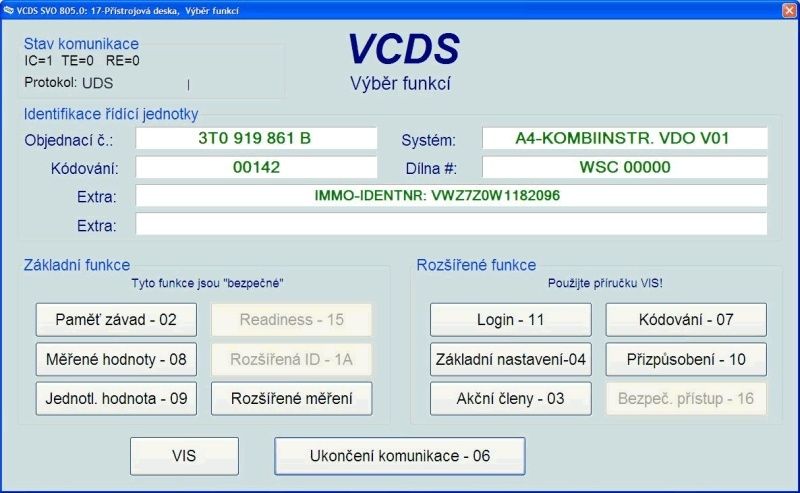Open Paměť závad - 02 fault codes
Image resolution: width=800 pixels, height=493 pixels.
click(116, 320)
